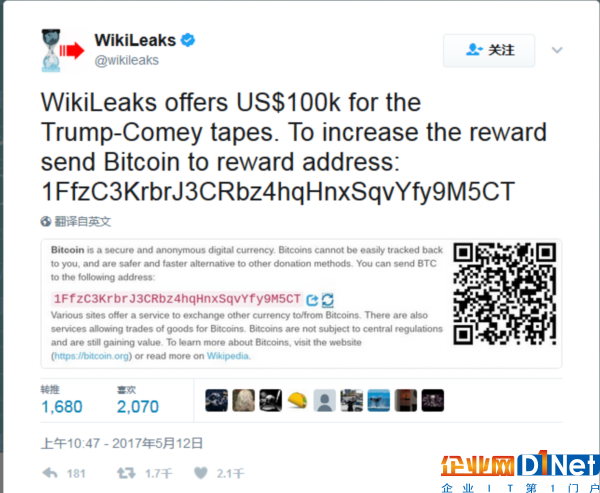600x493 pixels.
Task: Reply to the tweet using arrow icon
Action: pos(50,473)
